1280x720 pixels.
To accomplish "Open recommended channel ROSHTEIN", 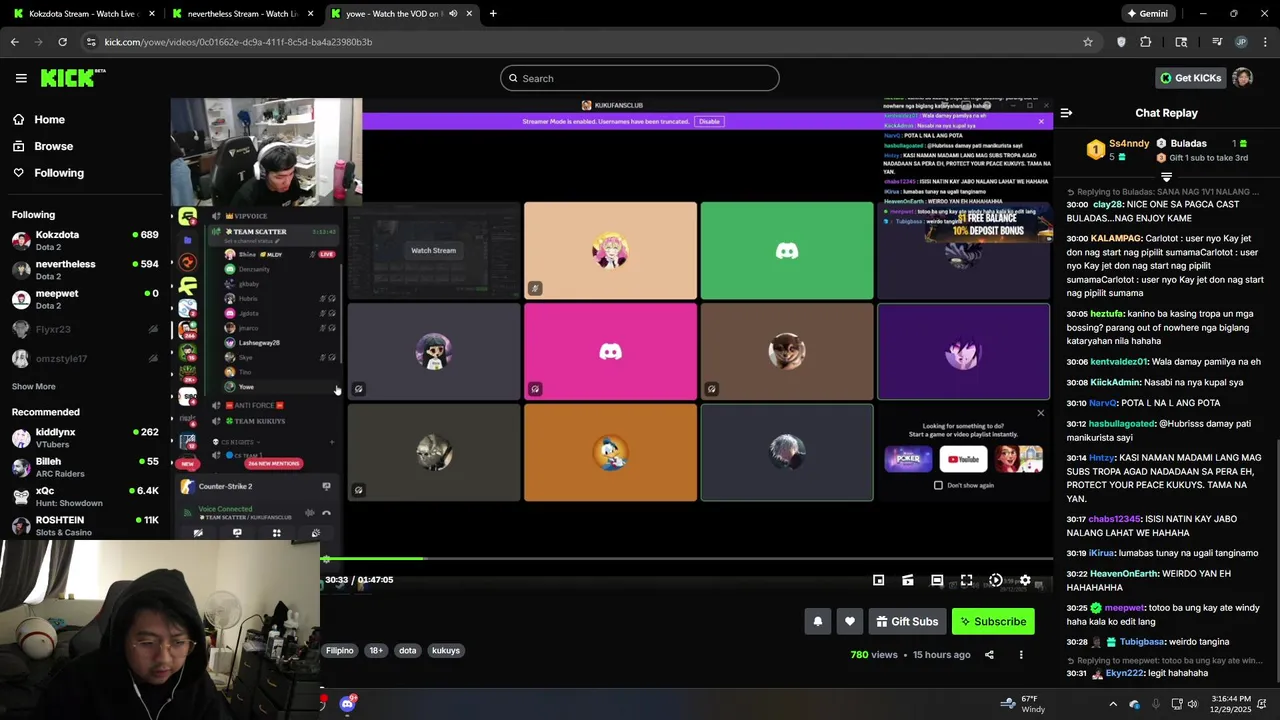I will [x=85, y=526].
